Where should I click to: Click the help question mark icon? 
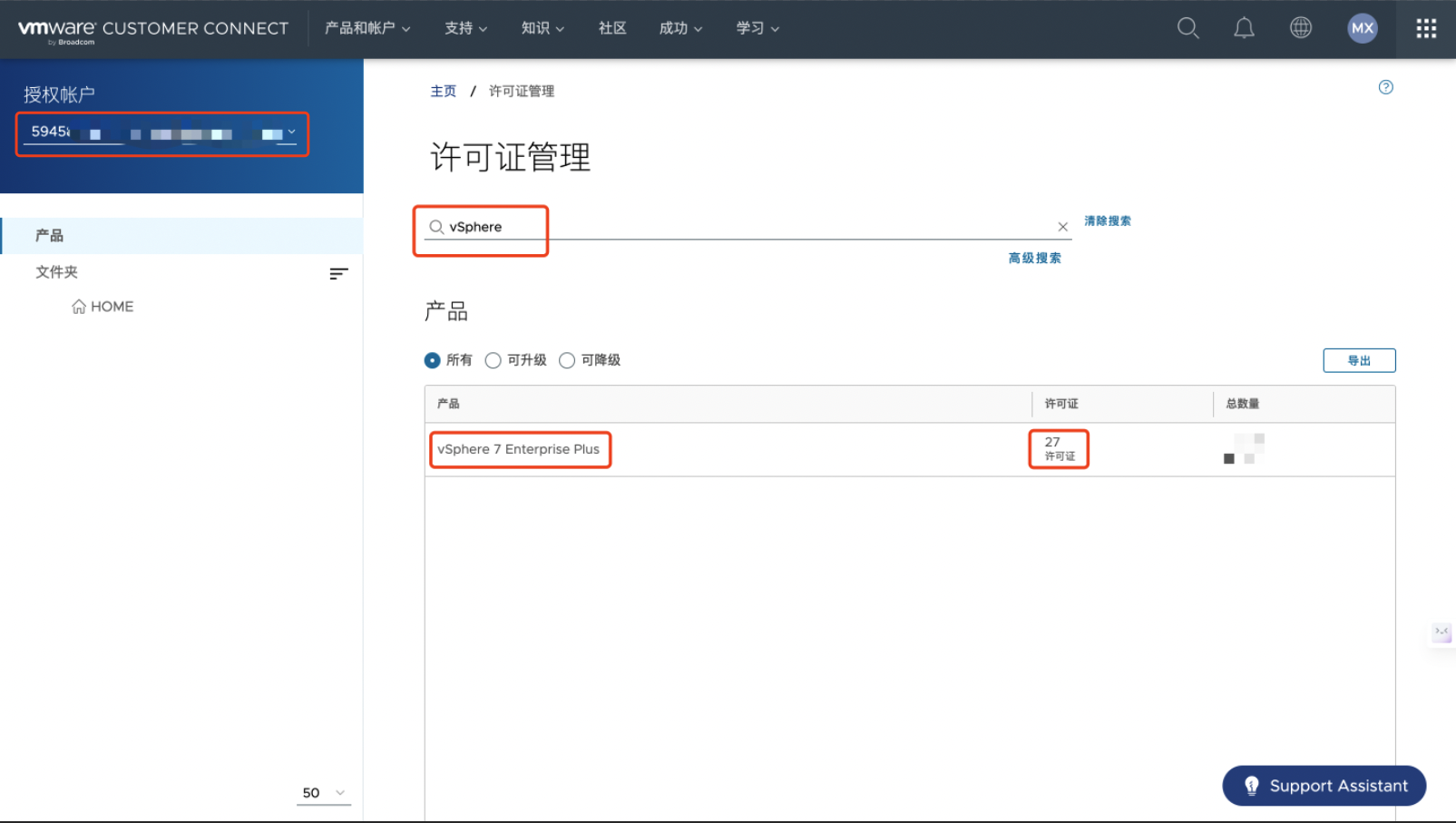click(x=1385, y=87)
